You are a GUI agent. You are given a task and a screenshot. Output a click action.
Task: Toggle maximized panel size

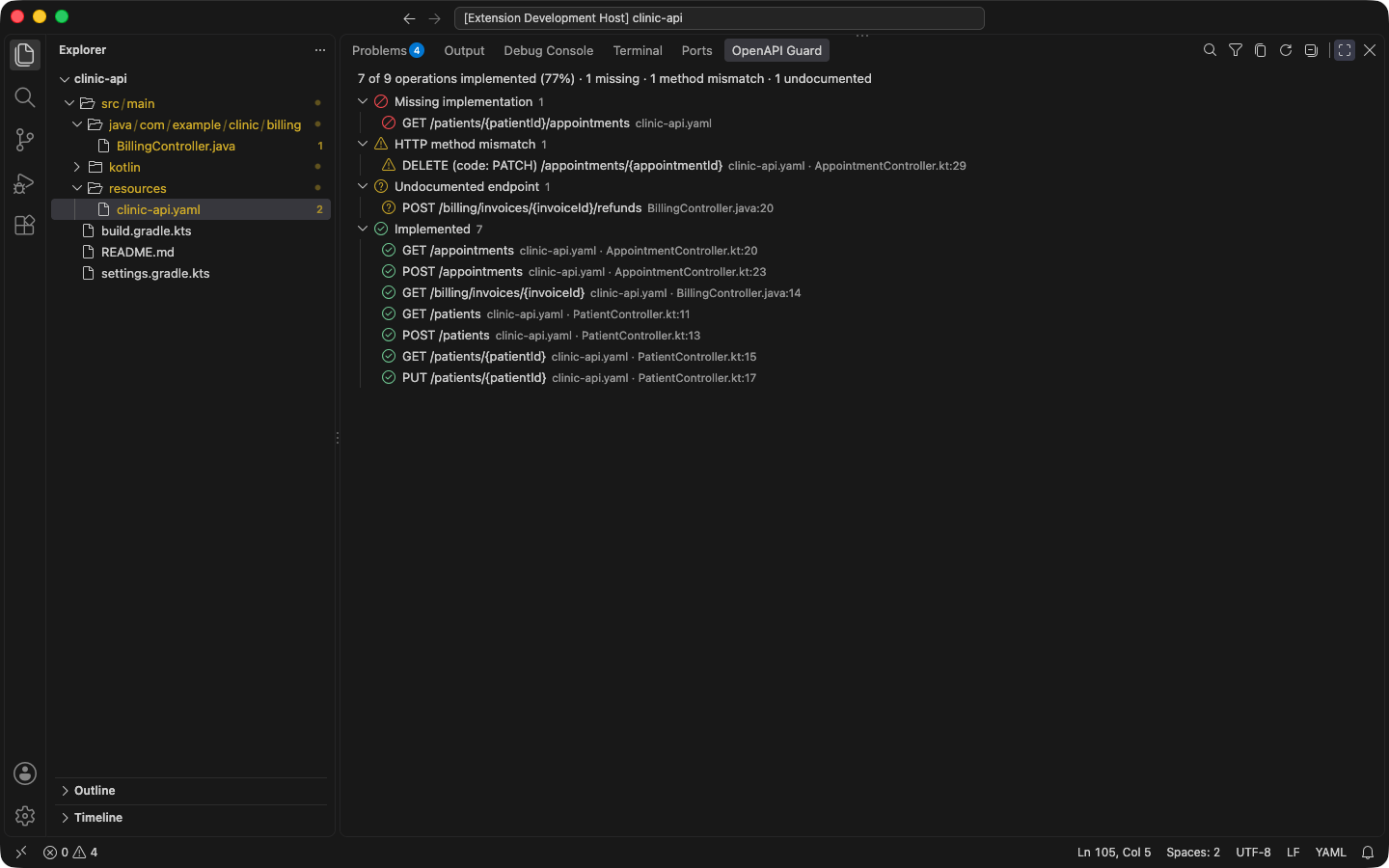point(1345,50)
